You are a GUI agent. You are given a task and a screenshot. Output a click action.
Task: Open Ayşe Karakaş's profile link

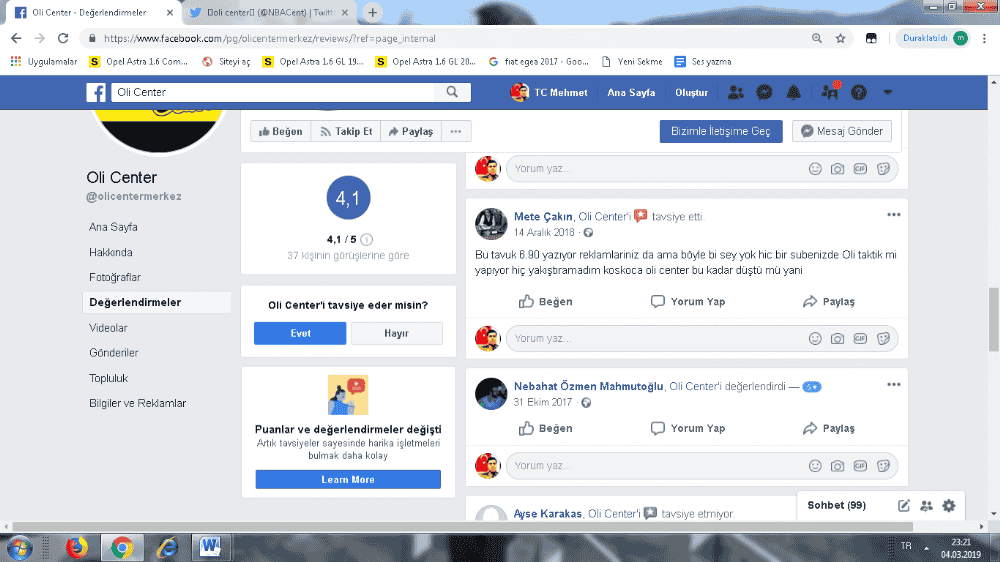point(548,514)
